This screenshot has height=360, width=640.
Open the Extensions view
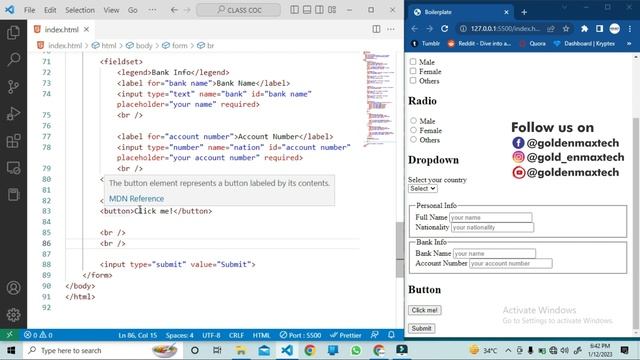tap(13, 141)
